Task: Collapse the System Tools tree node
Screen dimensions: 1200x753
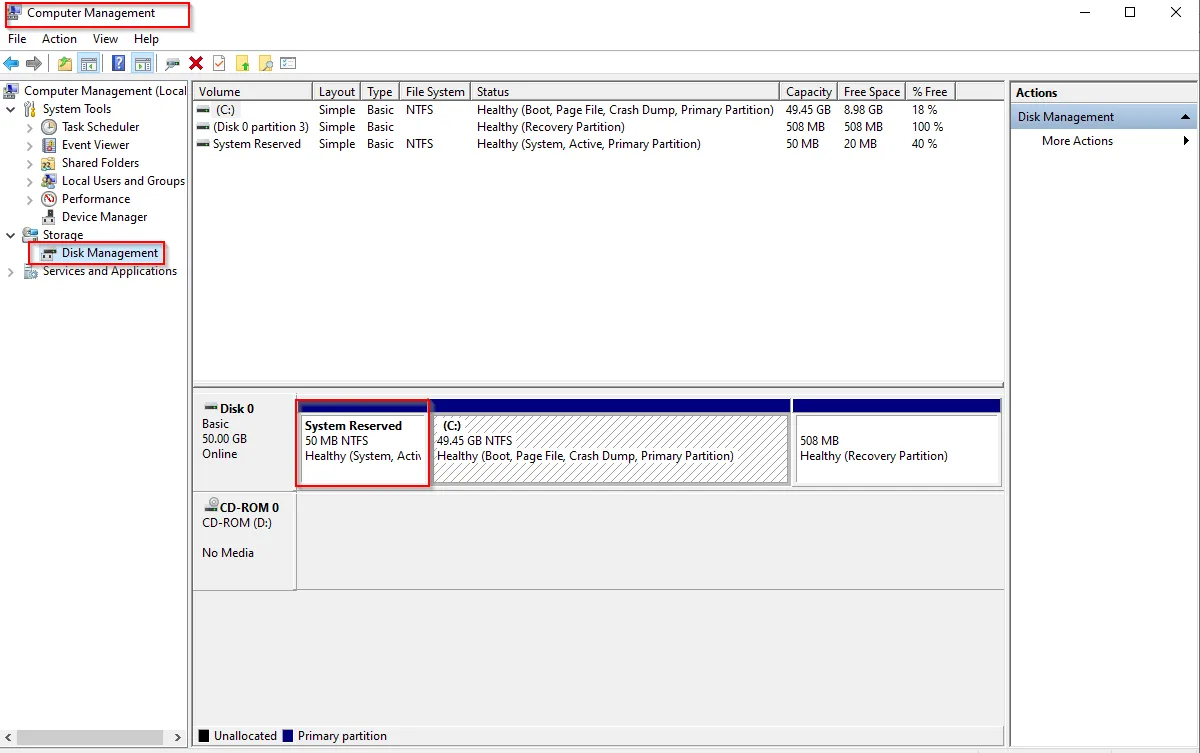Action: click(11, 109)
